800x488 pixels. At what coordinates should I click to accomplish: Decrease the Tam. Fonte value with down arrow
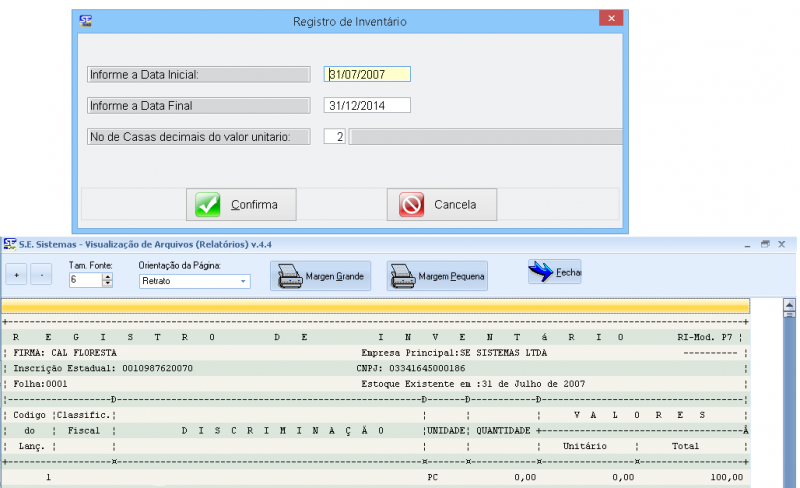pyautogui.click(x=108, y=285)
